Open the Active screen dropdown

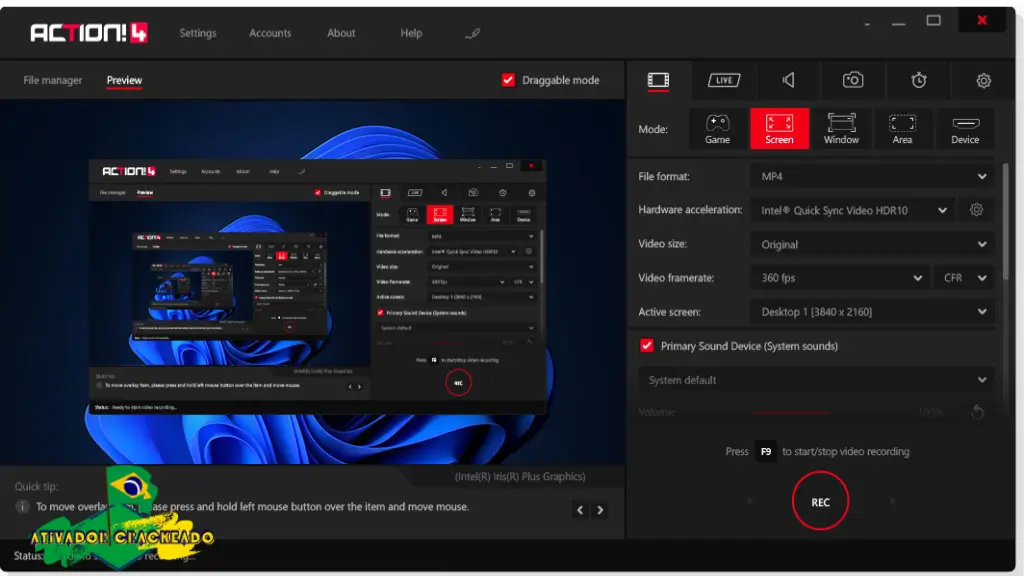pyautogui.click(x=872, y=312)
